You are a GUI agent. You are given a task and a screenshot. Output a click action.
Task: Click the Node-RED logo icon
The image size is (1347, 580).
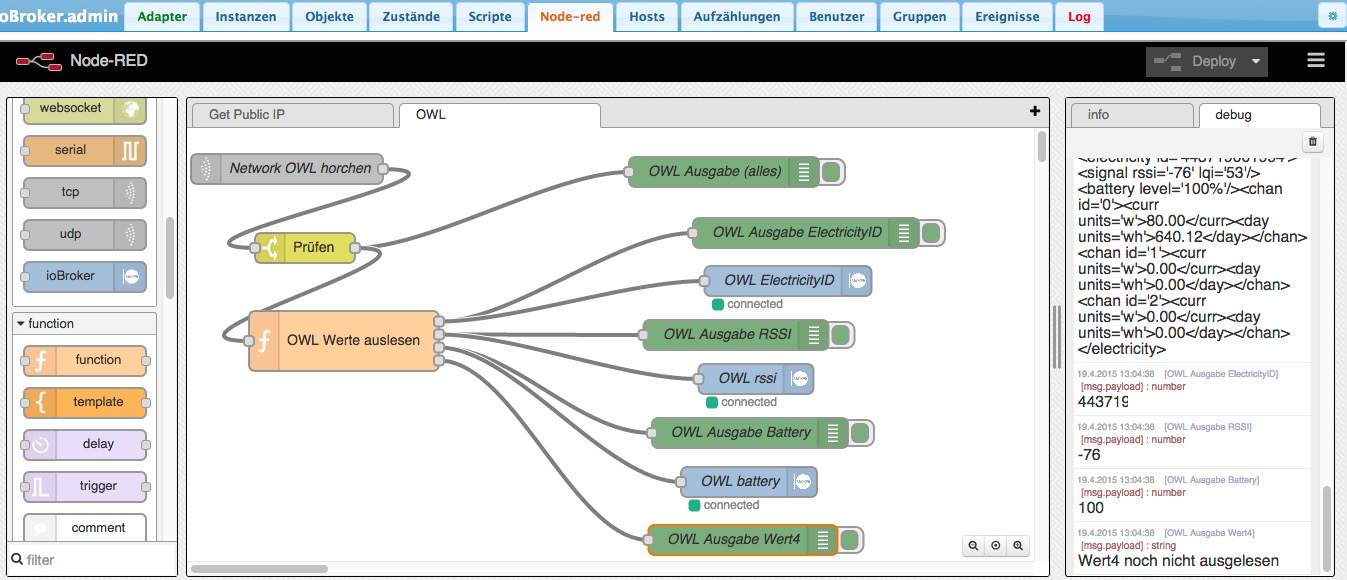pos(39,62)
